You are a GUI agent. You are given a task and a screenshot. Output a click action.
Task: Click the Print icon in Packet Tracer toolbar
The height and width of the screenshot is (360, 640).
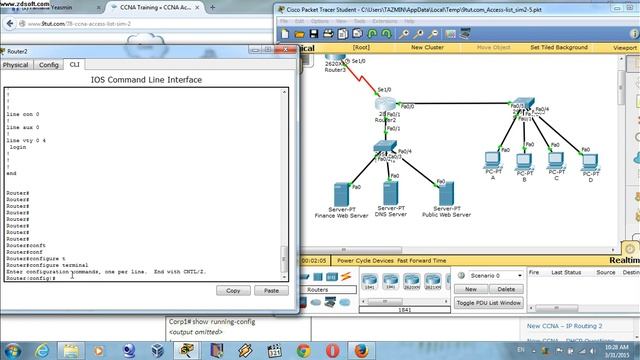coord(328,34)
